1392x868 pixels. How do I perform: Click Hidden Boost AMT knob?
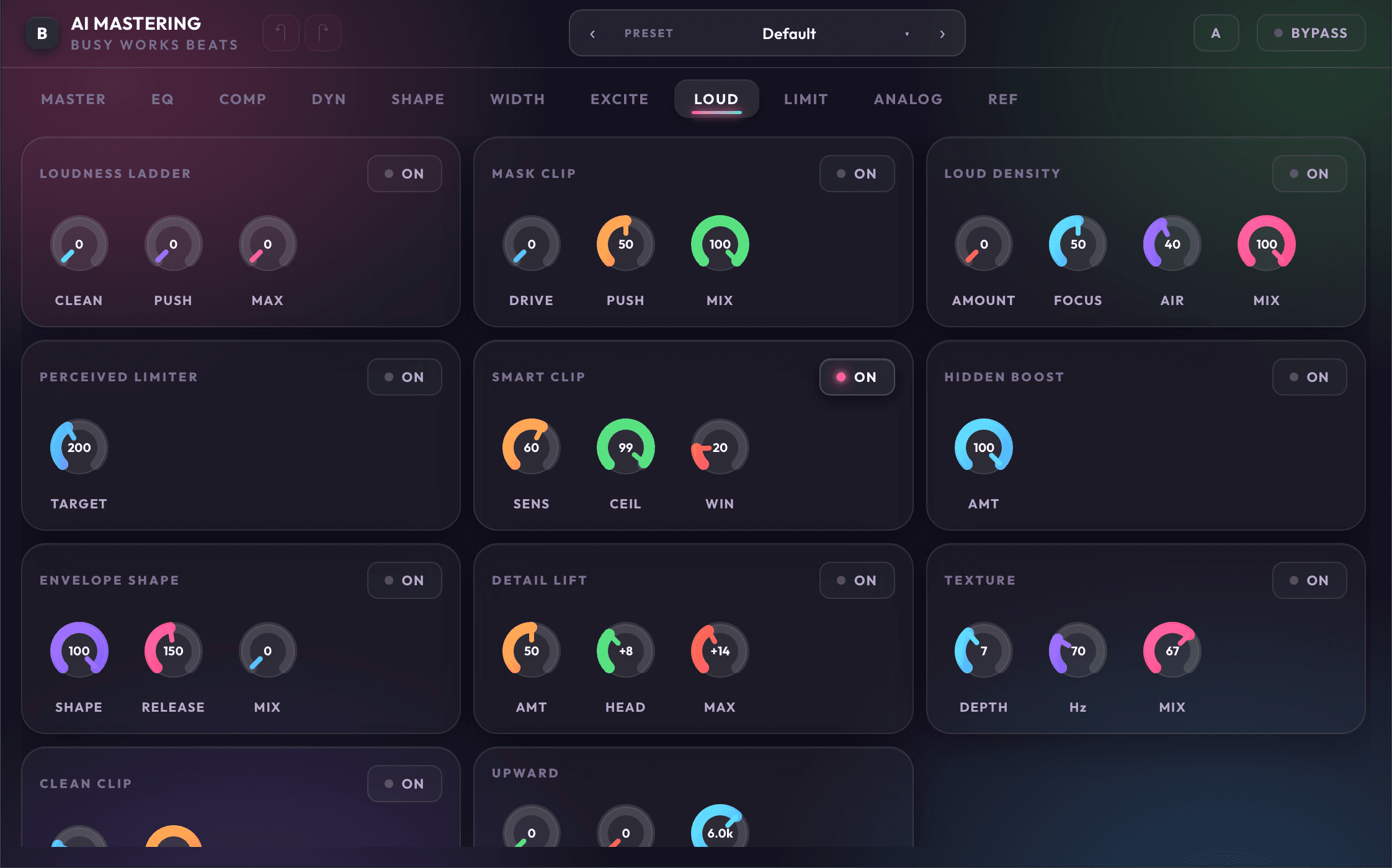pyautogui.click(x=984, y=447)
